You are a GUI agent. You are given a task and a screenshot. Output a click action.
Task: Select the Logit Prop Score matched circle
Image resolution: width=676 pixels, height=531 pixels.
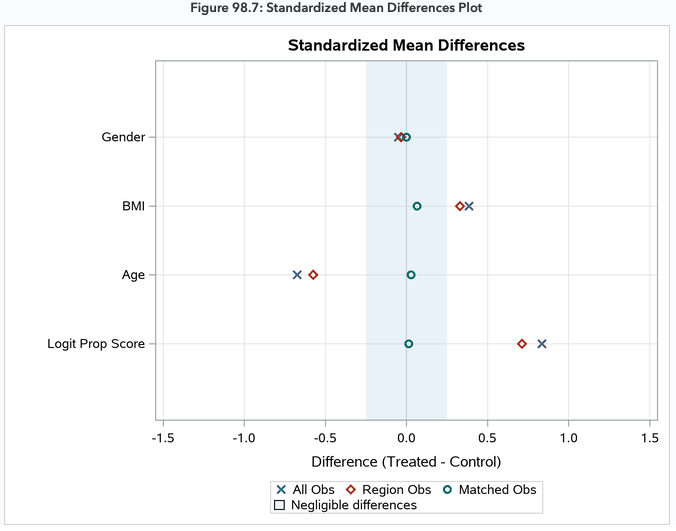pos(409,344)
